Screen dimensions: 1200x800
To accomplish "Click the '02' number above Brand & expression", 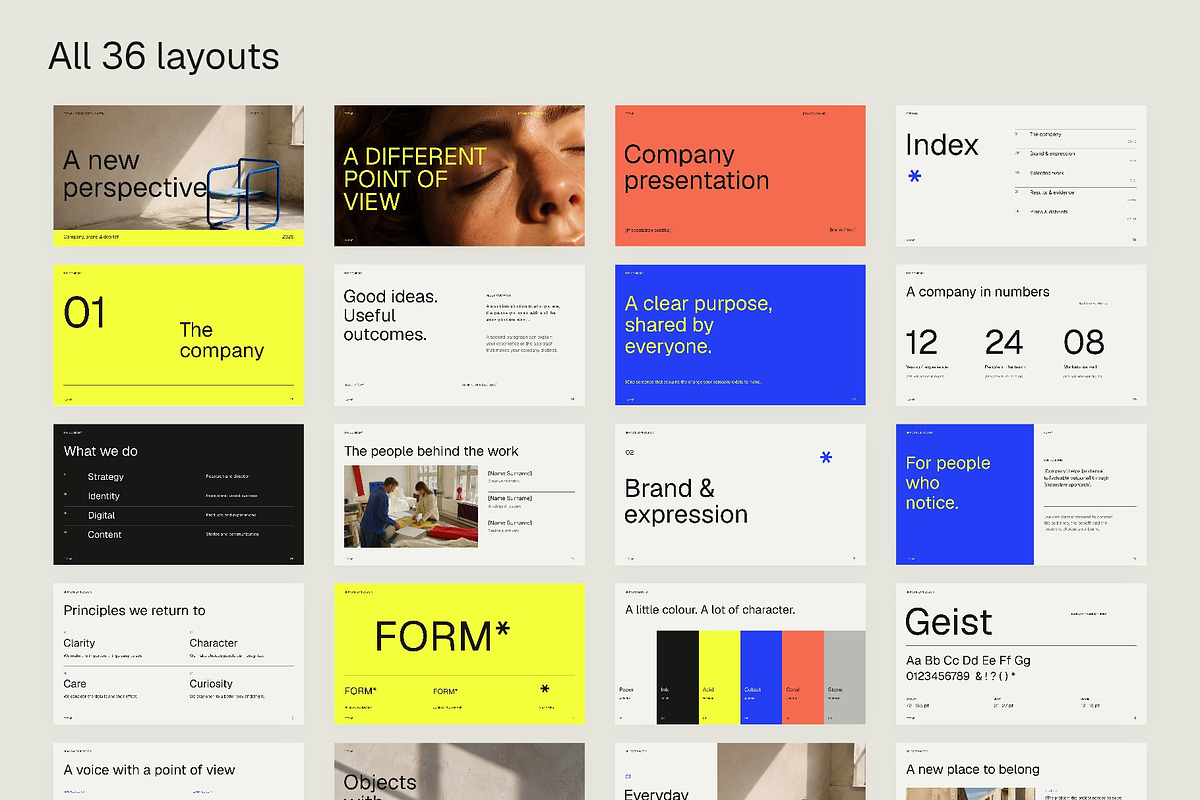I will click(x=629, y=452).
